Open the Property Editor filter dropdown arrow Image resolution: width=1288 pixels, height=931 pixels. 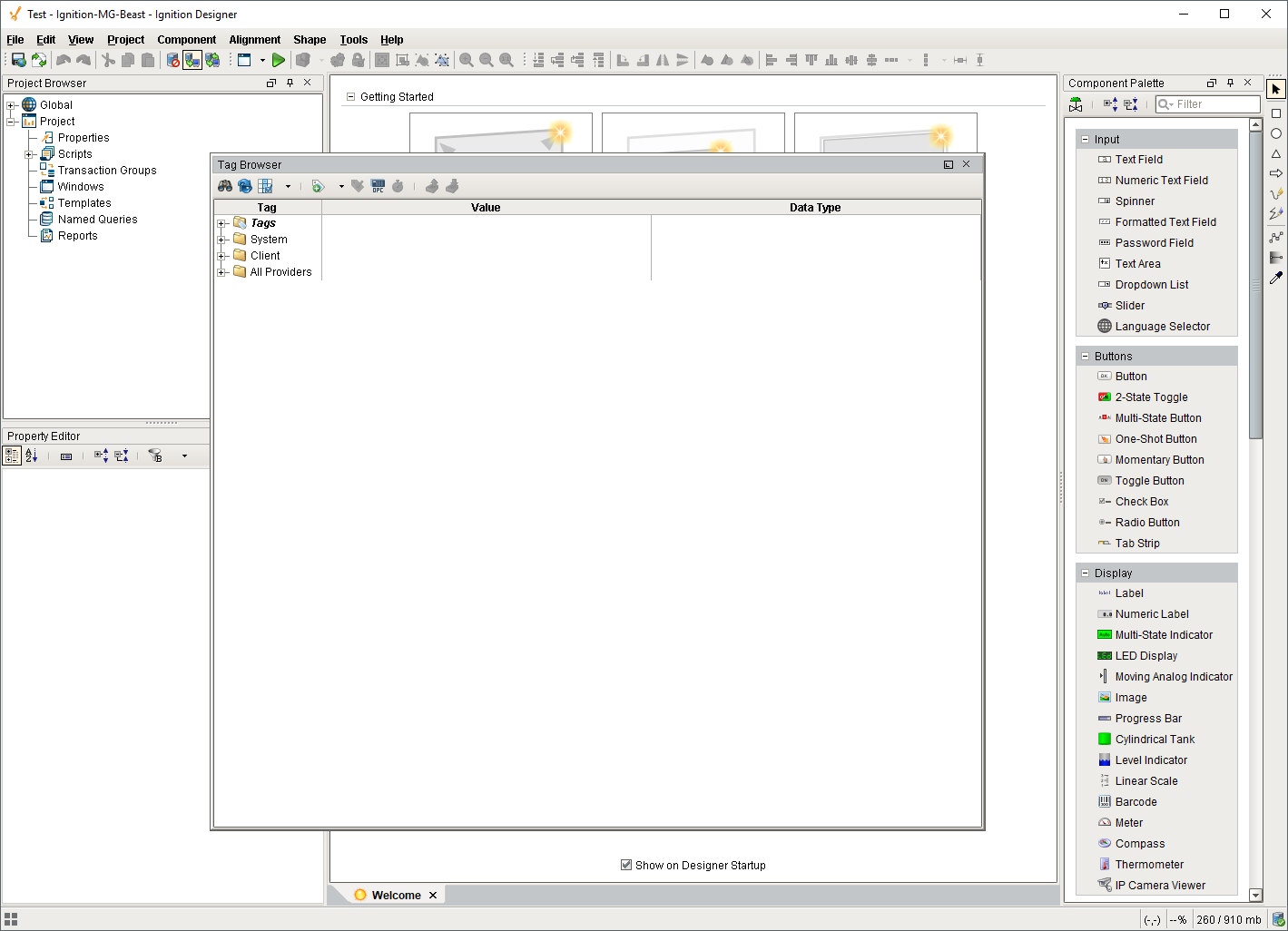184,456
